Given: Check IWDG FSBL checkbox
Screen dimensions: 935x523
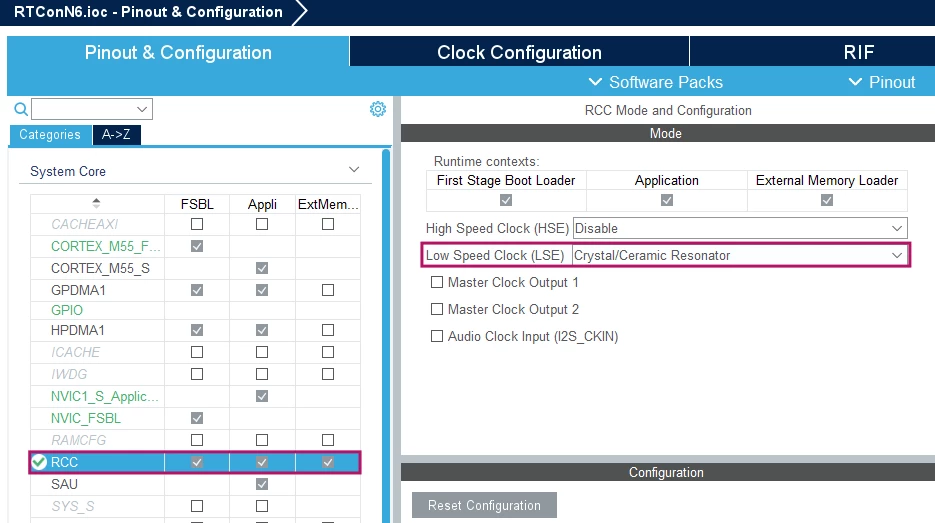Looking at the screenshot, I should (x=197, y=374).
